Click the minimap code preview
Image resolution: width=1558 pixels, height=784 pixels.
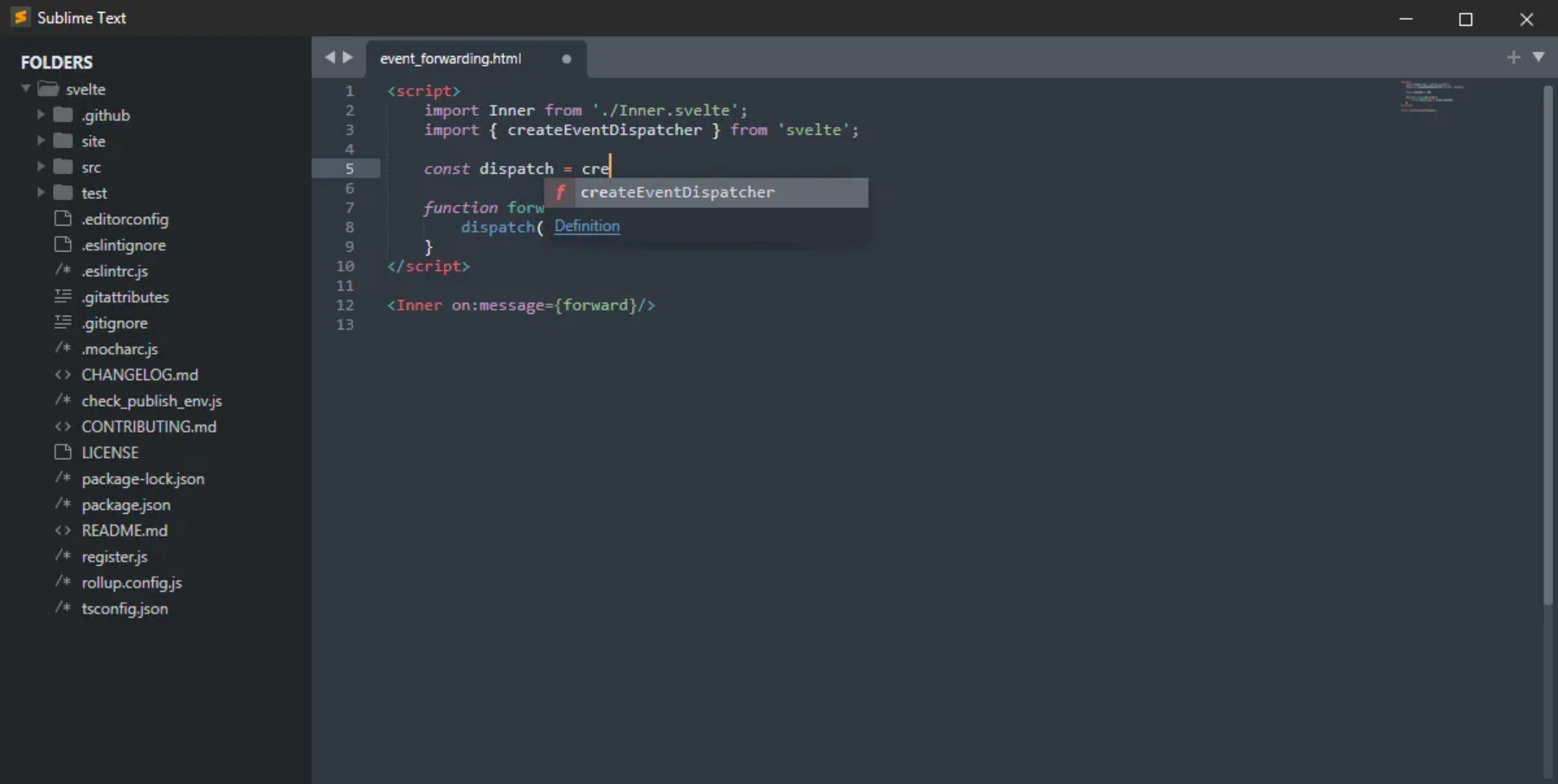click(1431, 96)
